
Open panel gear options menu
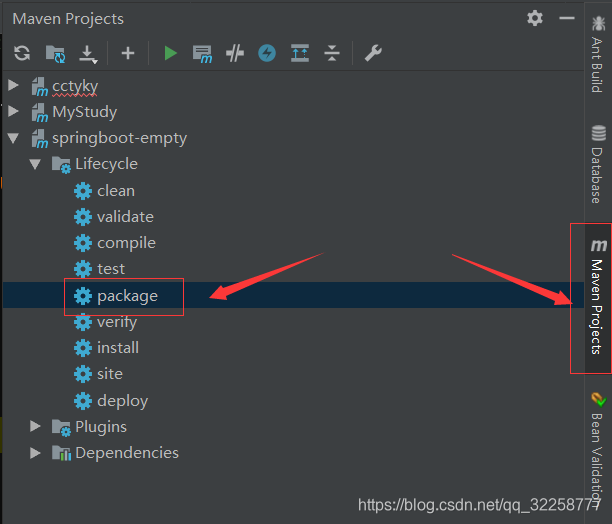[535, 18]
